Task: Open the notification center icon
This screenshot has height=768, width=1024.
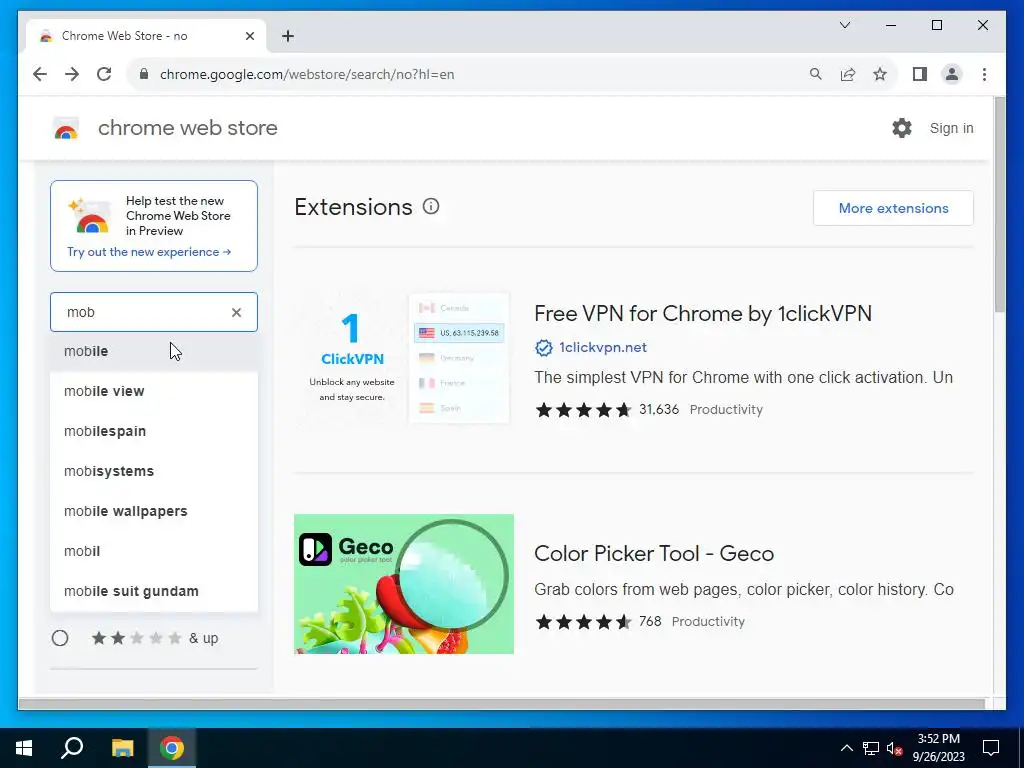Action: pyautogui.click(x=991, y=748)
